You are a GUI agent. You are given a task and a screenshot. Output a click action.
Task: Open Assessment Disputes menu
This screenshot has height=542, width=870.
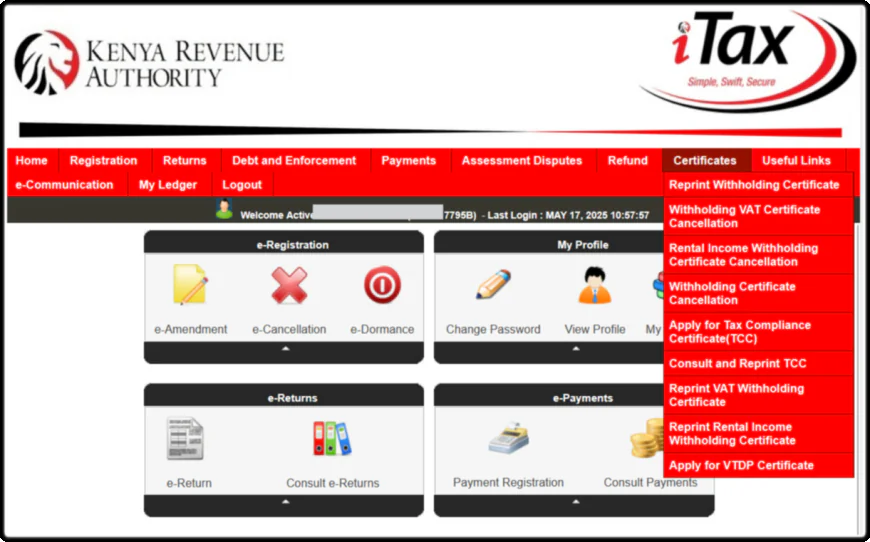coord(522,161)
